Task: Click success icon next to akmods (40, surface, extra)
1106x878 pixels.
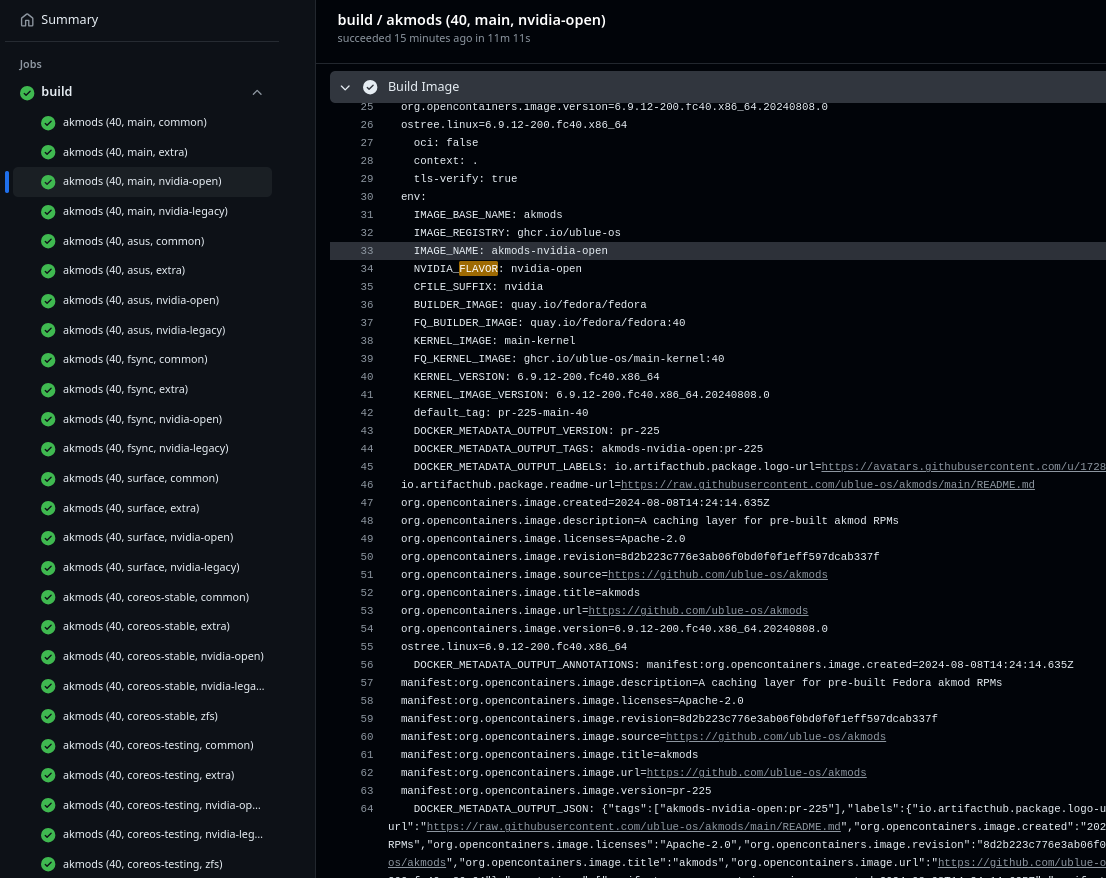Action: pos(48,508)
